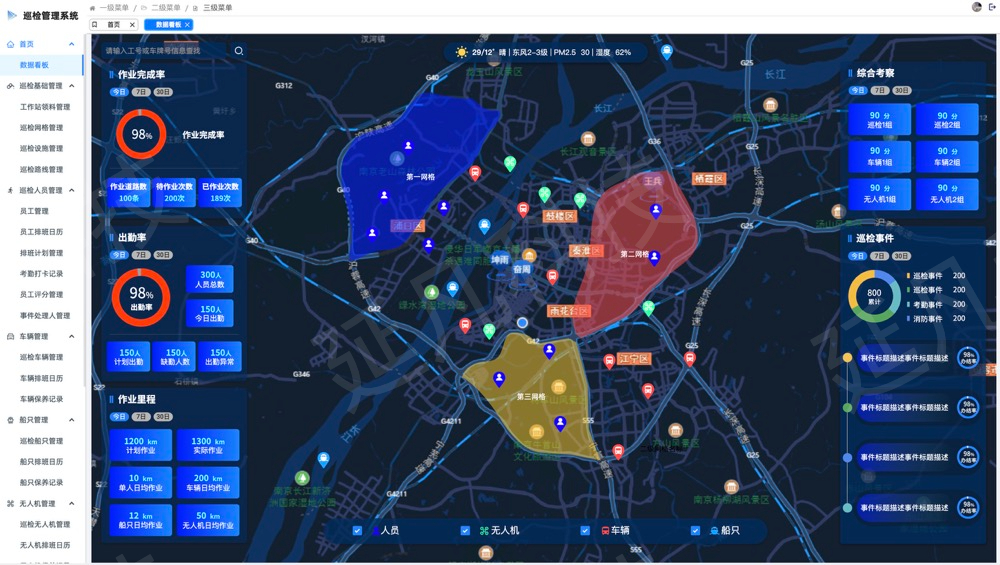Open the user avatar at top right
Screen dimensions: 1000x565
click(x=977, y=7)
